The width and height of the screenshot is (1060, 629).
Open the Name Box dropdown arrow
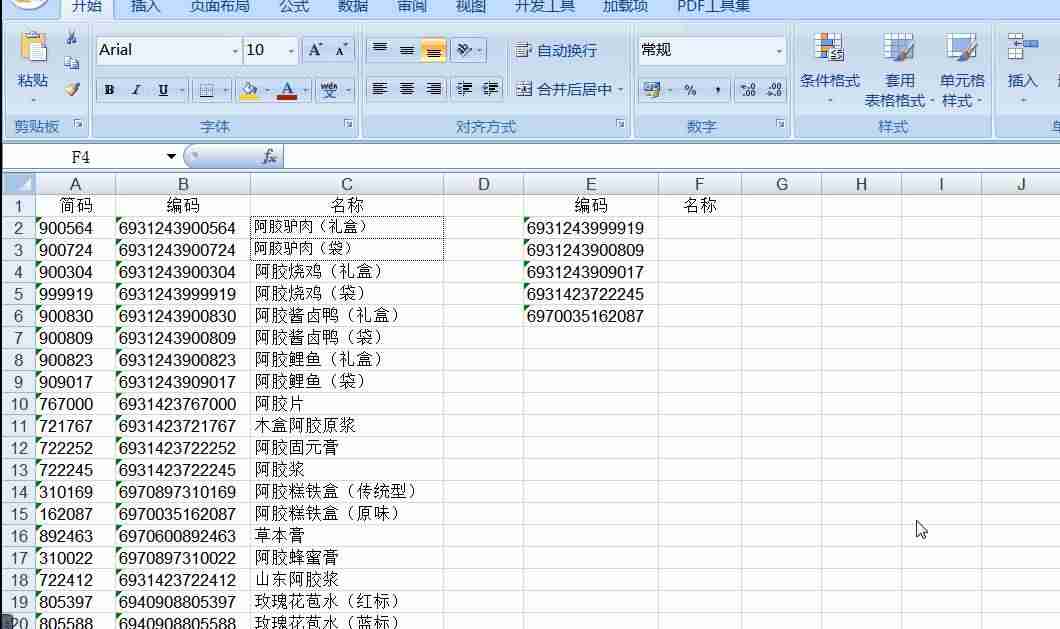171,157
